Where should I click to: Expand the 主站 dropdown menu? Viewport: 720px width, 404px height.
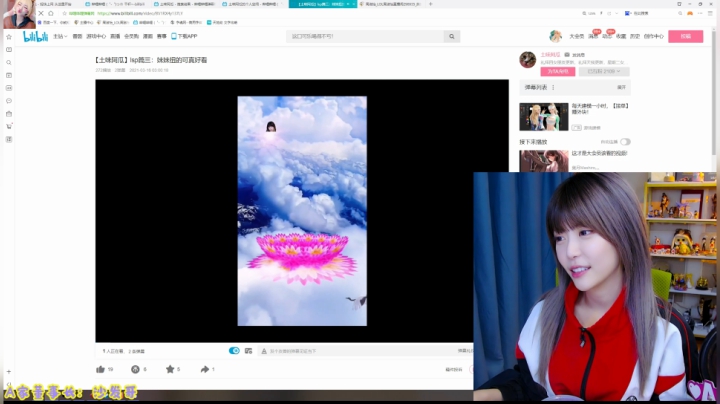pyautogui.click(x=60, y=36)
